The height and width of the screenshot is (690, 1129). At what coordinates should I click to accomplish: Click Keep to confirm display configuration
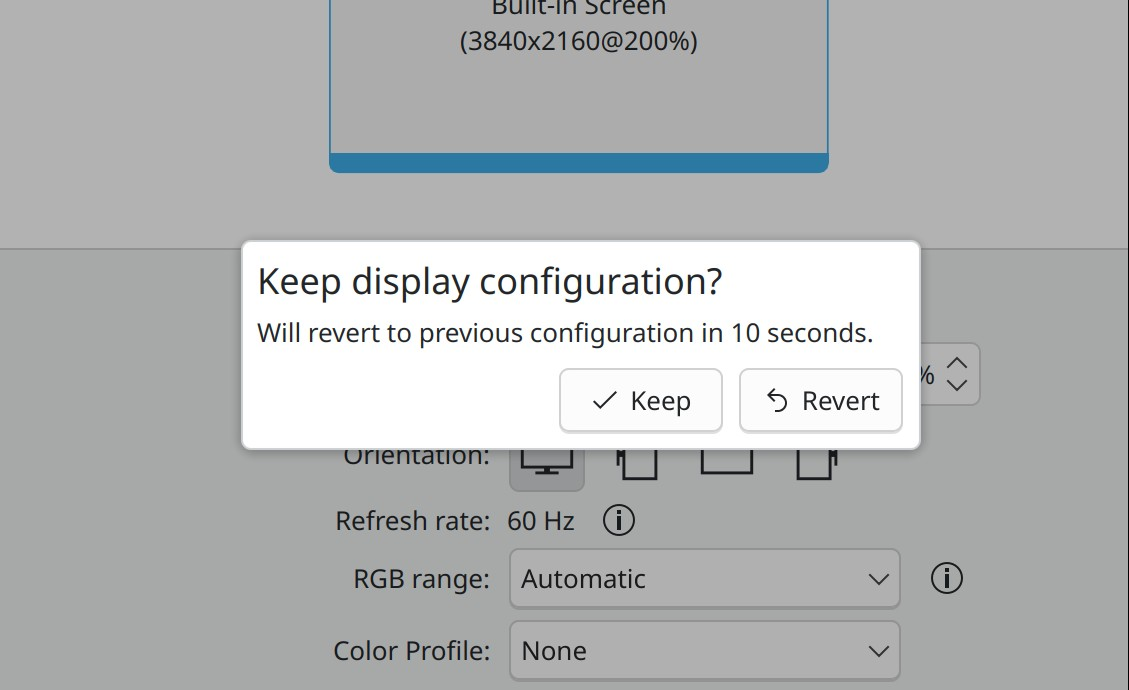click(641, 401)
